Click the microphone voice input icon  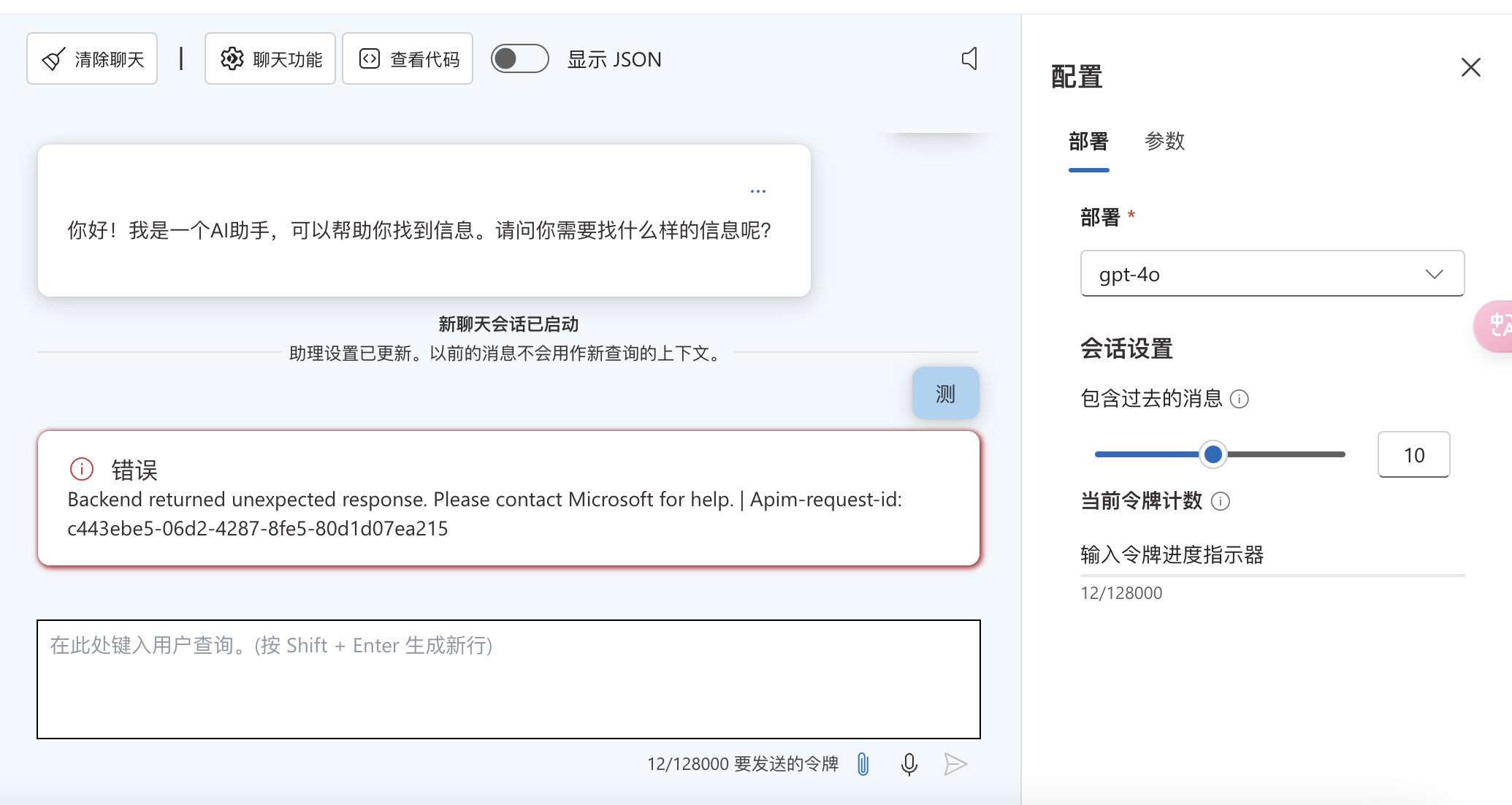point(909,764)
